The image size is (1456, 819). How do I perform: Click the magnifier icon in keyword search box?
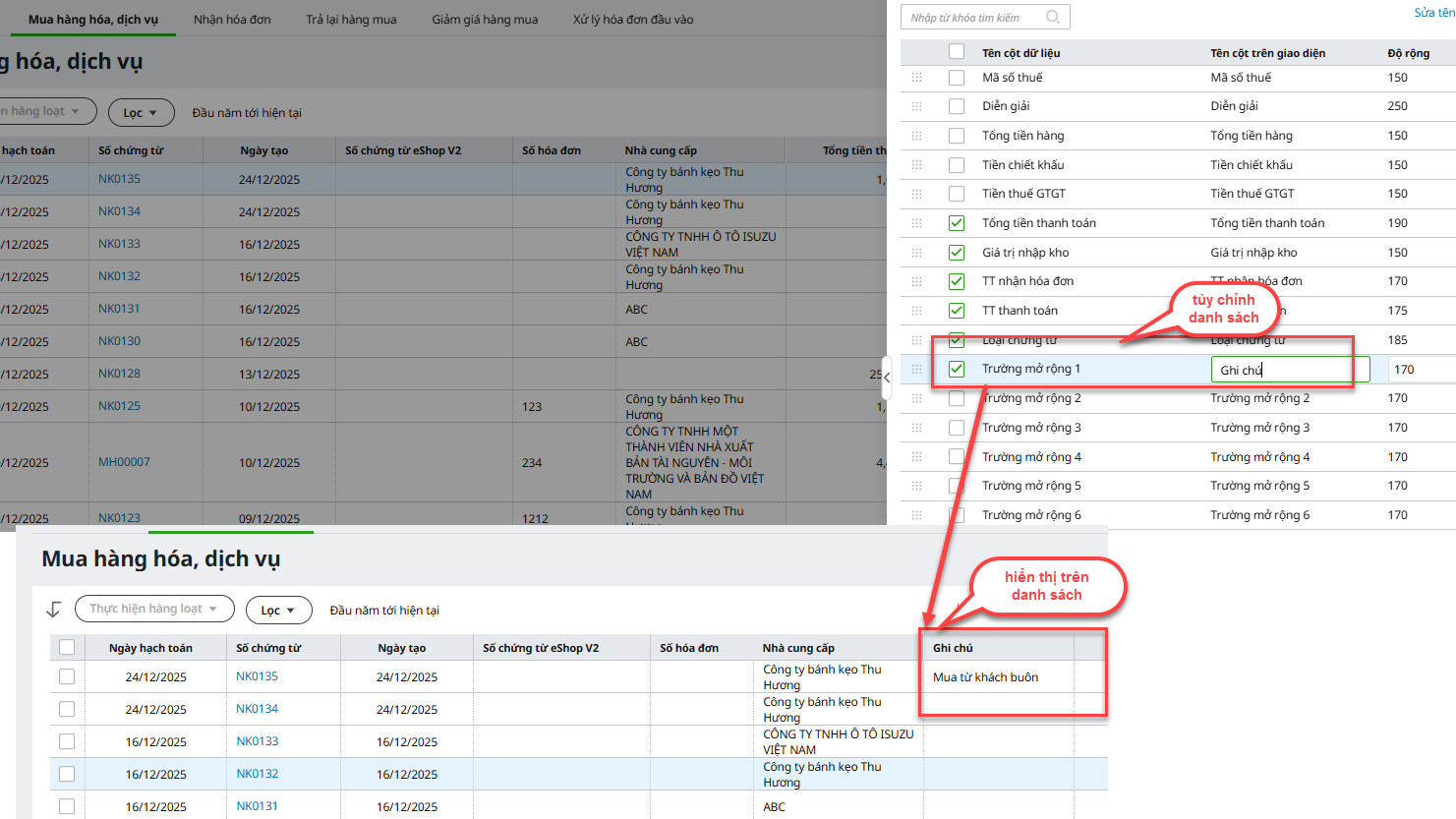coord(1053,17)
